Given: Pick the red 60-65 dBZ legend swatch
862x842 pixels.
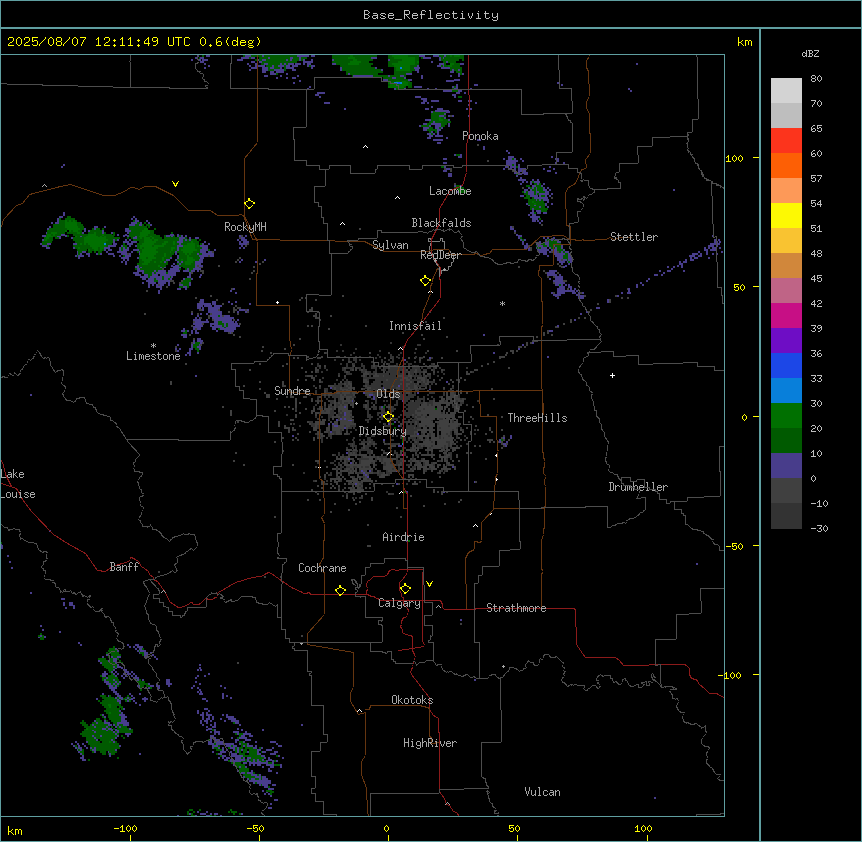Looking at the screenshot, I should (786, 141).
